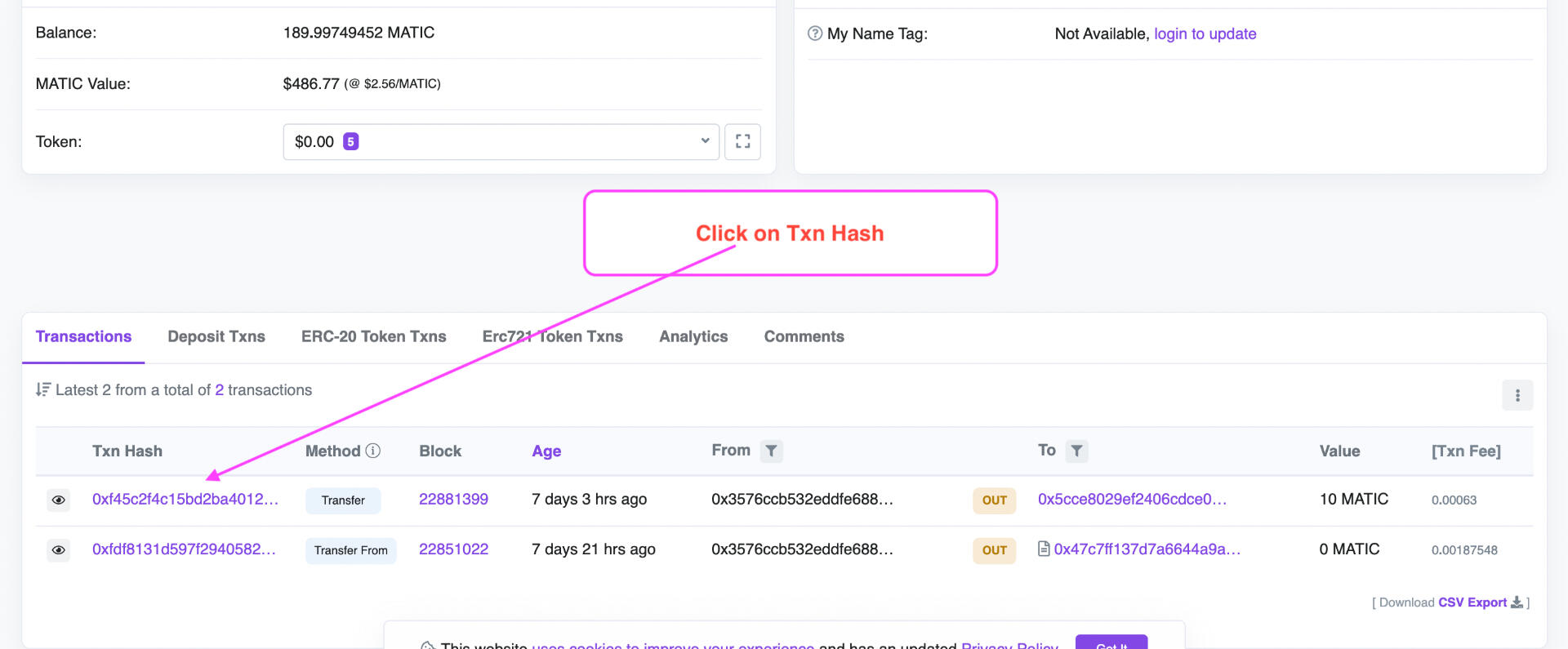Open txn hash 0xf45c2f4c15bd2ba4012
The image size is (1568, 649).
coord(185,499)
